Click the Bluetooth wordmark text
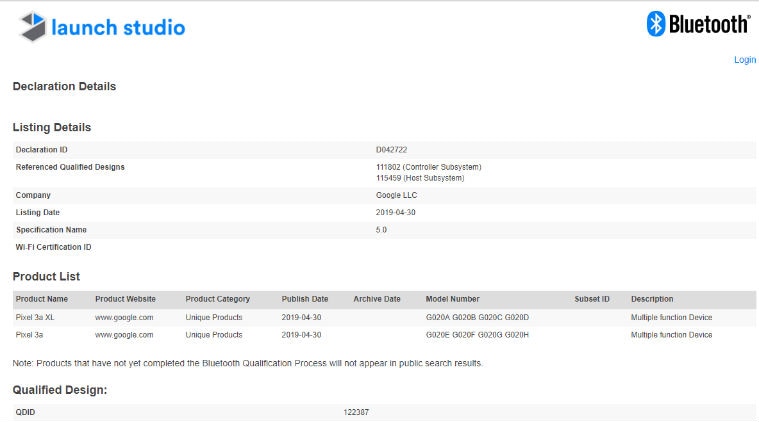 click(x=710, y=24)
